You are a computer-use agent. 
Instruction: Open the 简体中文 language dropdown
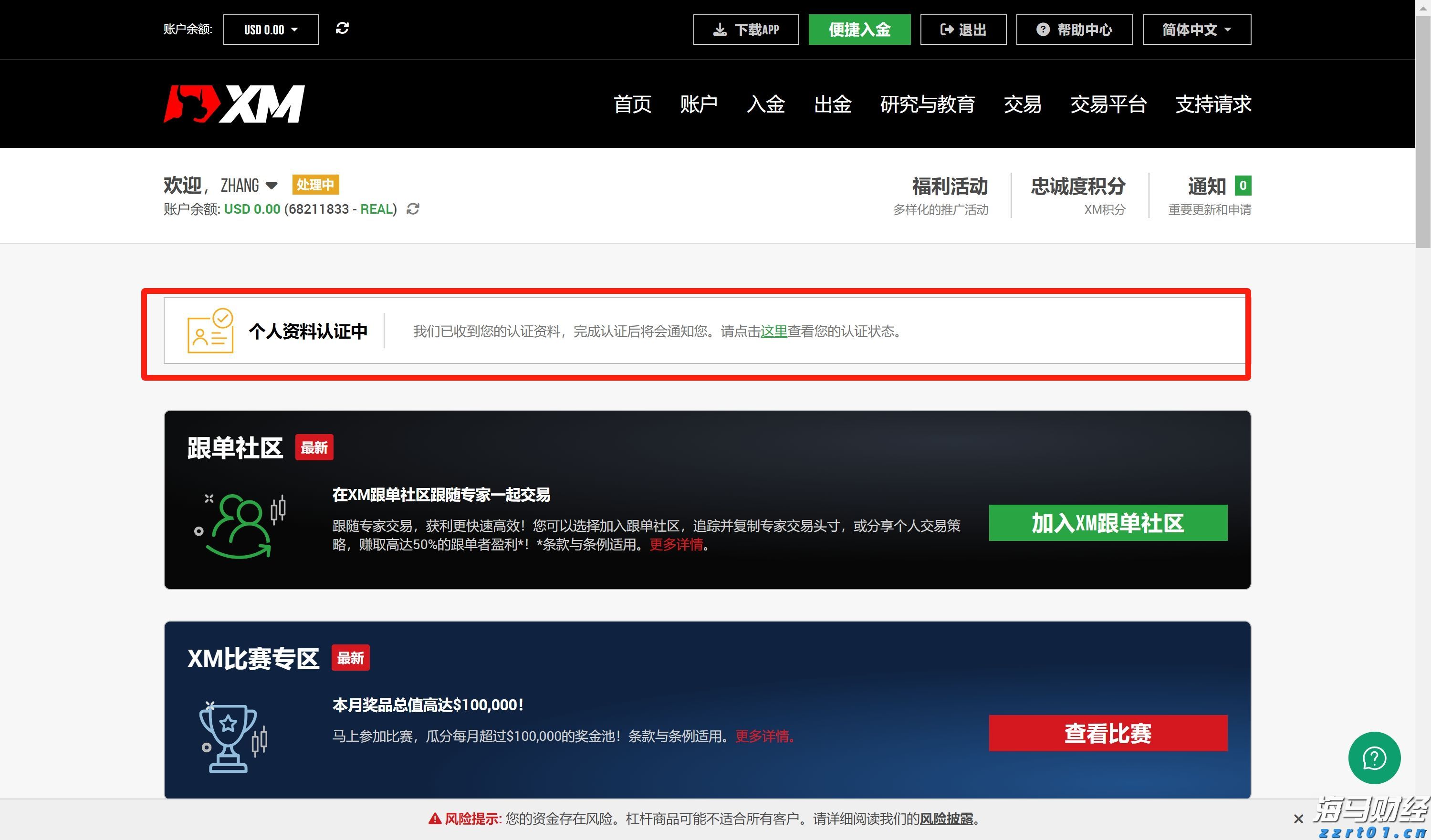pyautogui.click(x=1196, y=29)
